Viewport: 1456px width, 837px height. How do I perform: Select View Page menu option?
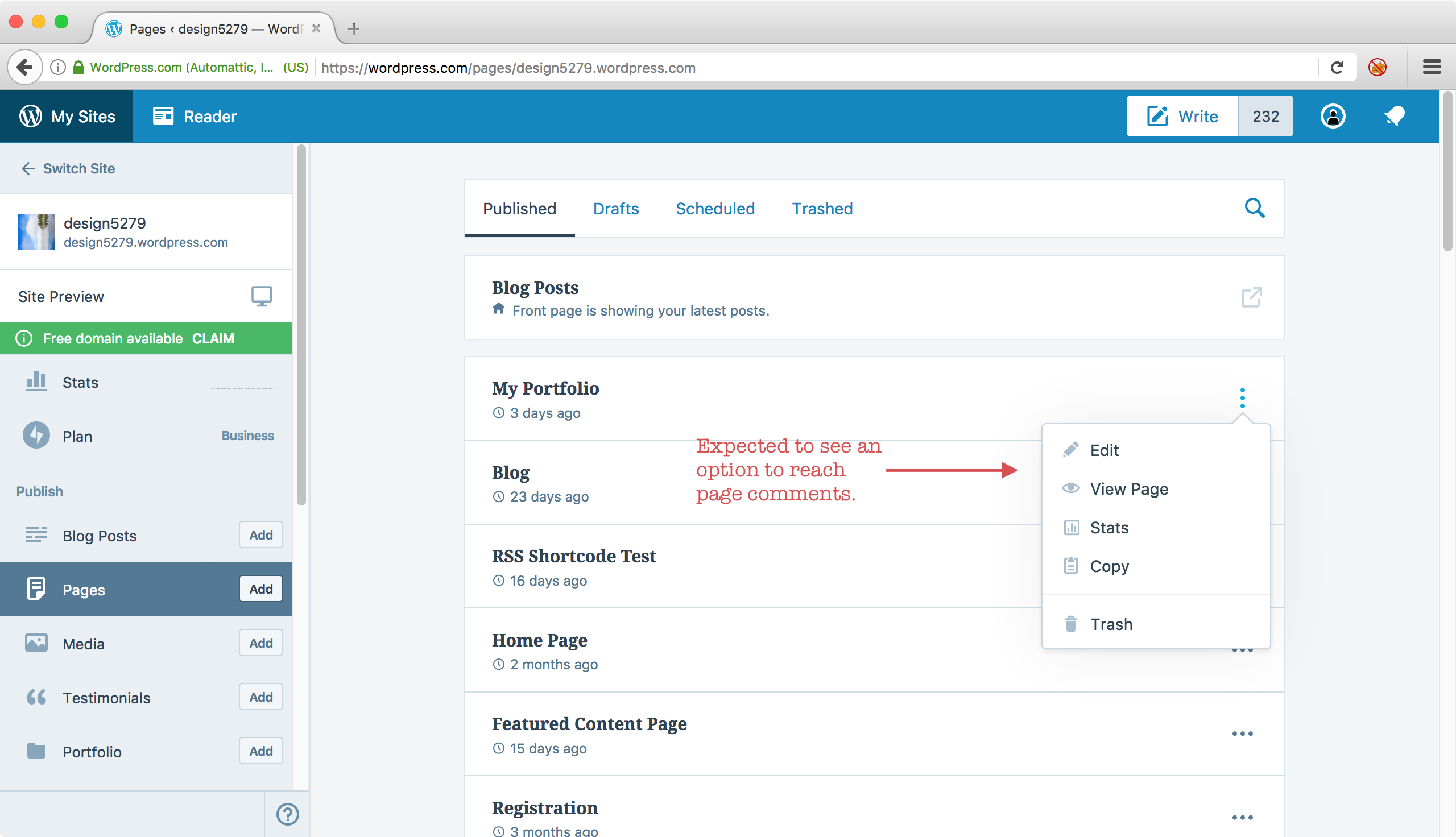point(1128,488)
